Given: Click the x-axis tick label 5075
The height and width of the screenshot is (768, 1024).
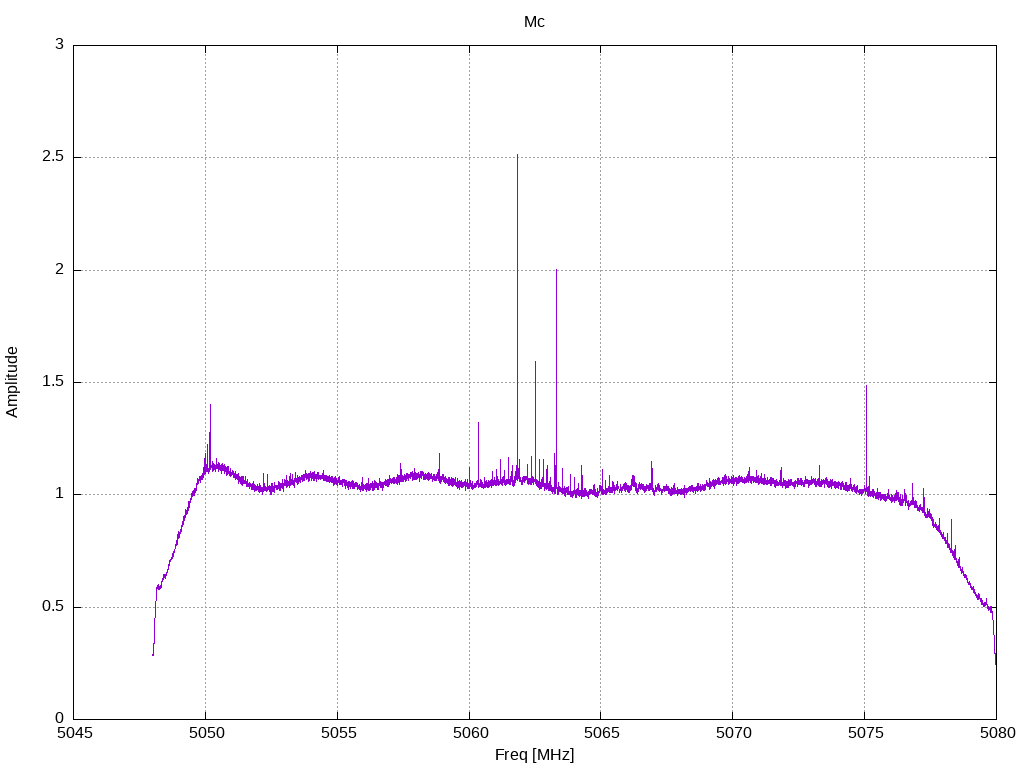Looking at the screenshot, I should pyautogui.click(x=865, y=733).
